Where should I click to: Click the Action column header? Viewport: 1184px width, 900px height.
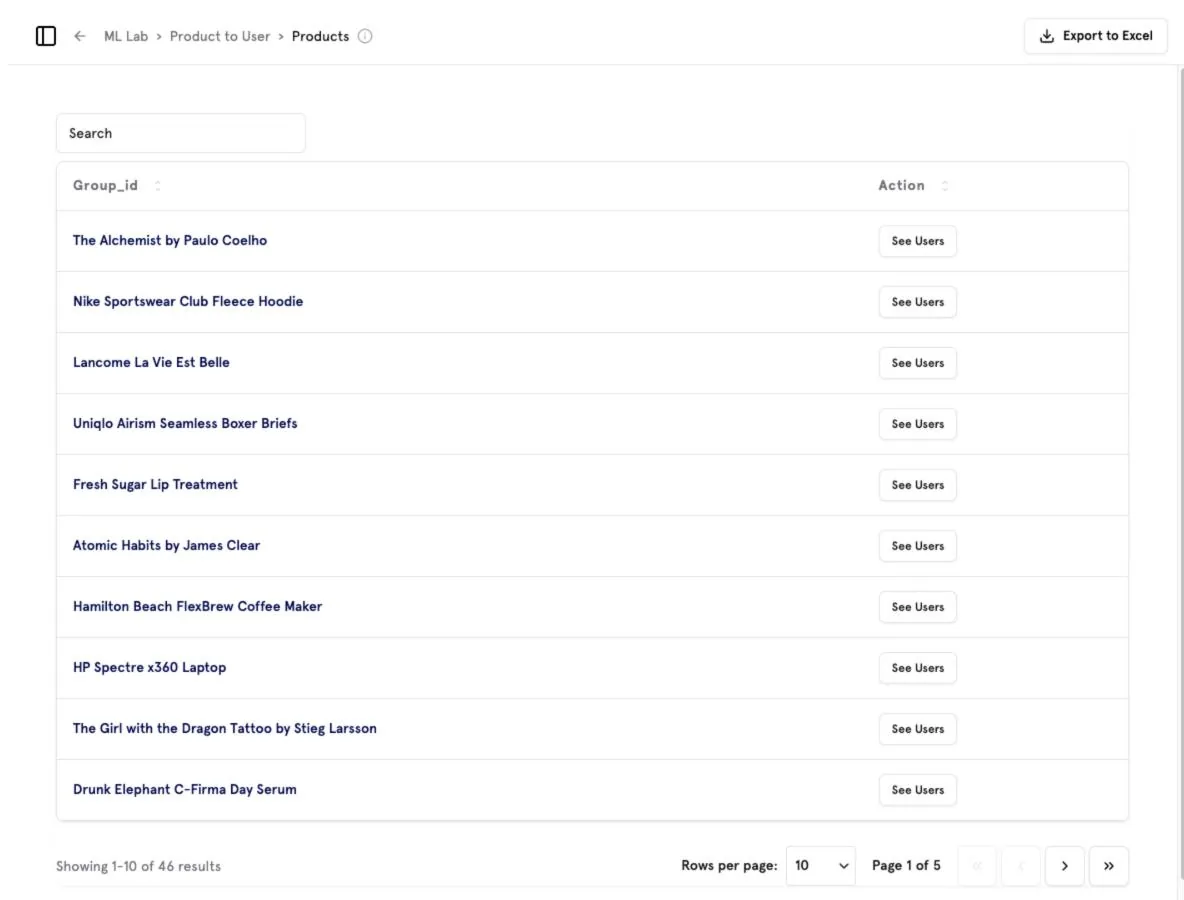(x=902, y=186)
